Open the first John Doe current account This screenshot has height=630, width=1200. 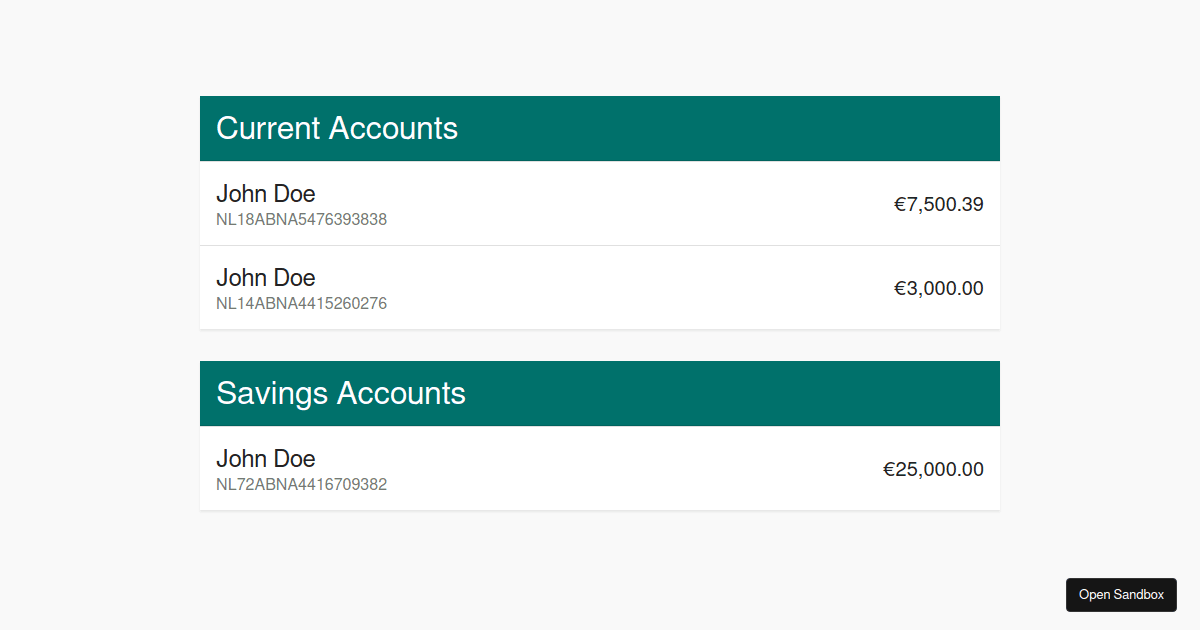[x=600, y=203]
